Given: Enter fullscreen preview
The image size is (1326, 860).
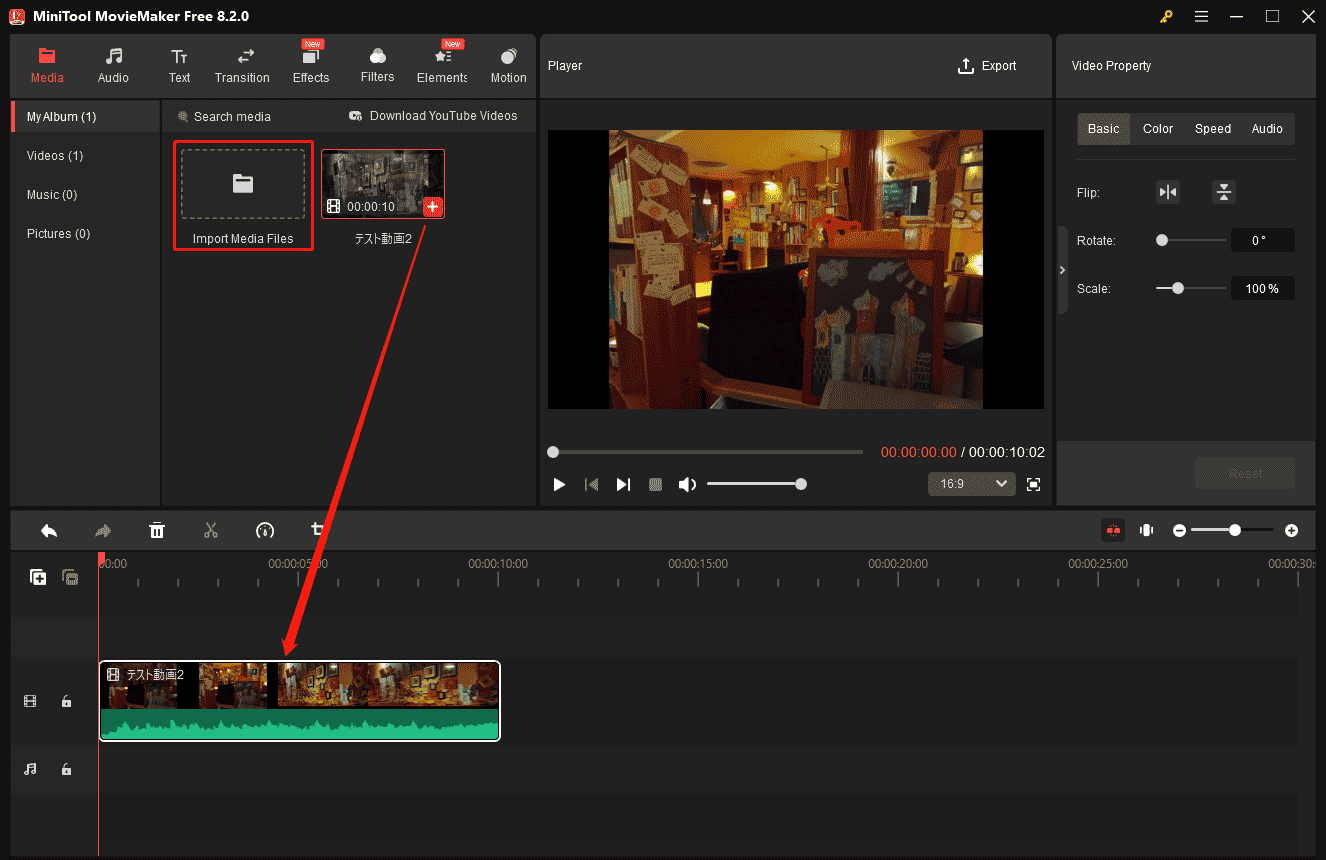Looking at the screenshot, I should coord(1034,484).
